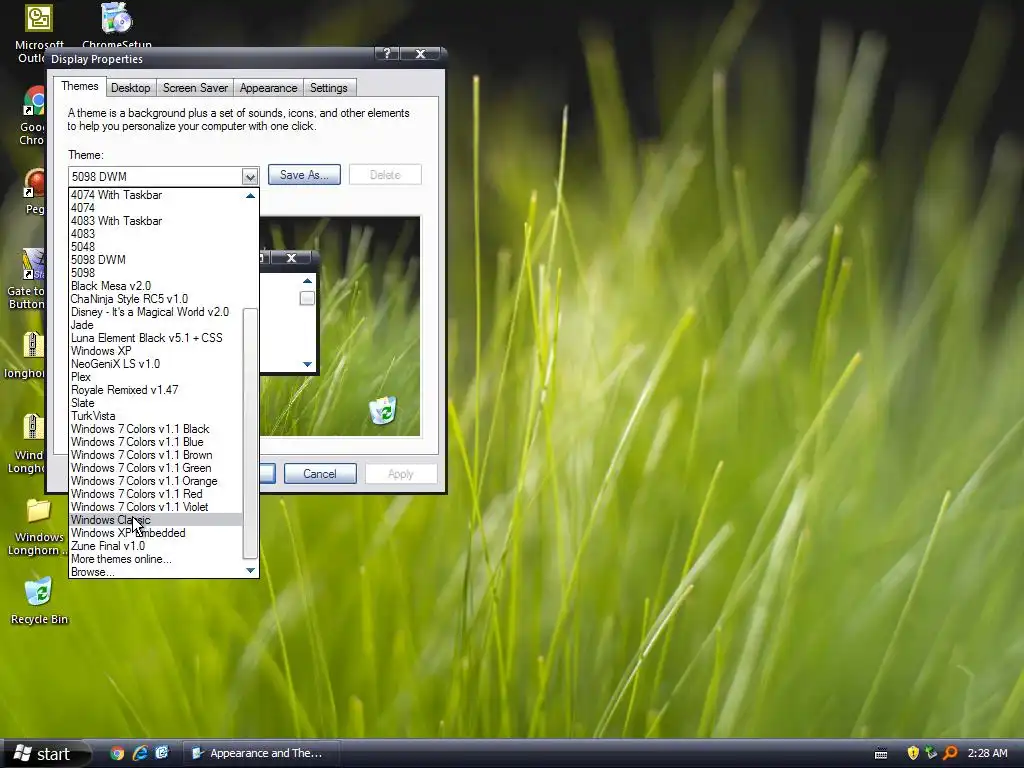Switch to the Settings tab
The height and width of the screenshot is (768, 1024).
pyautogui.click(x=328, y=88)
